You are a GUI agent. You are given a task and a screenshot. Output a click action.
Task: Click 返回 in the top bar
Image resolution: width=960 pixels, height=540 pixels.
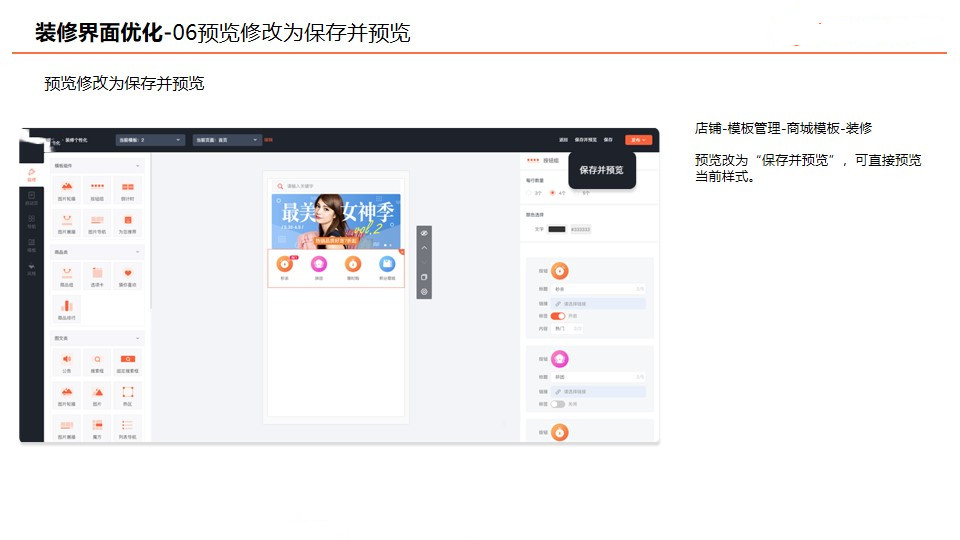(563, 140)
